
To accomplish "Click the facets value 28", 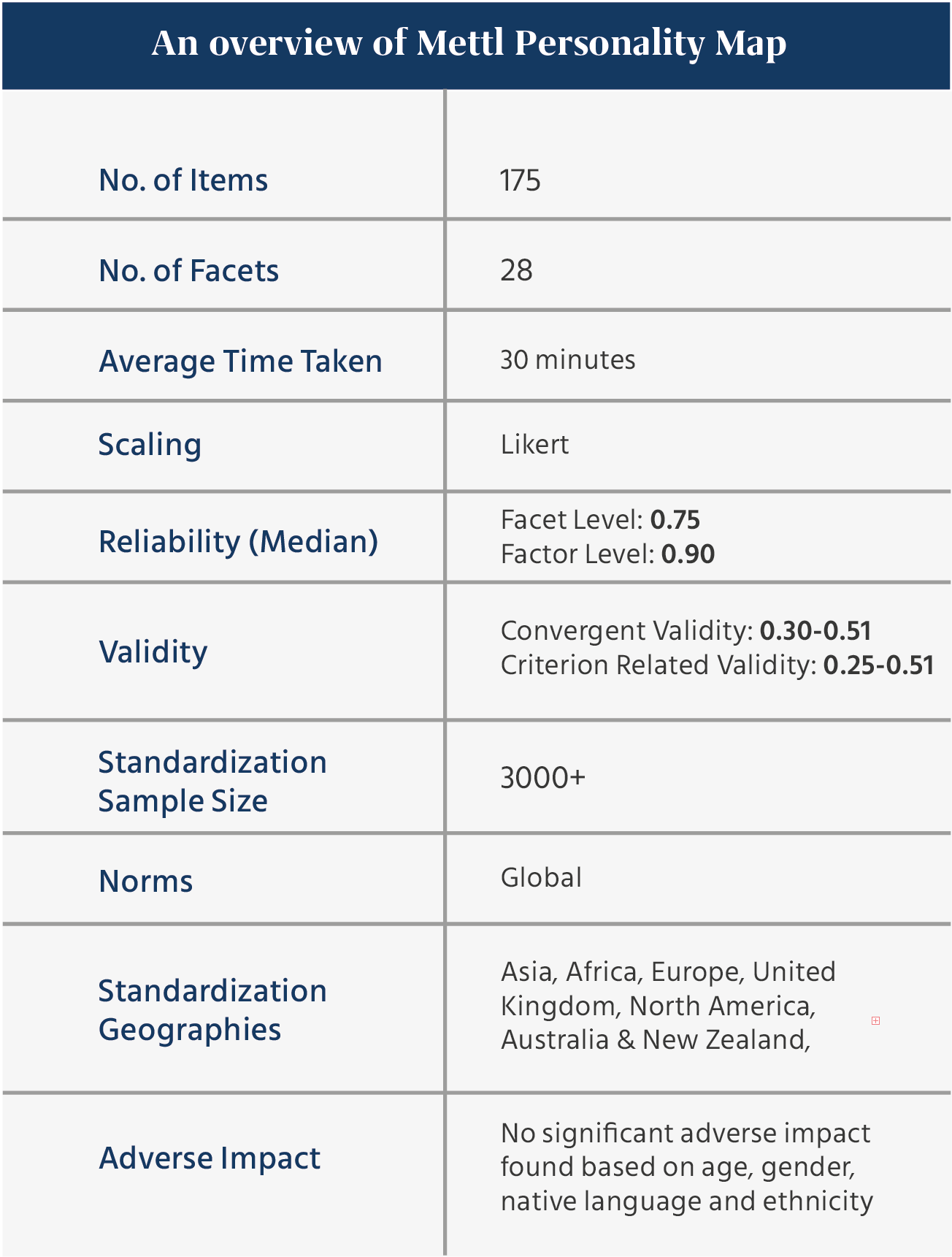I will point(516,270).
